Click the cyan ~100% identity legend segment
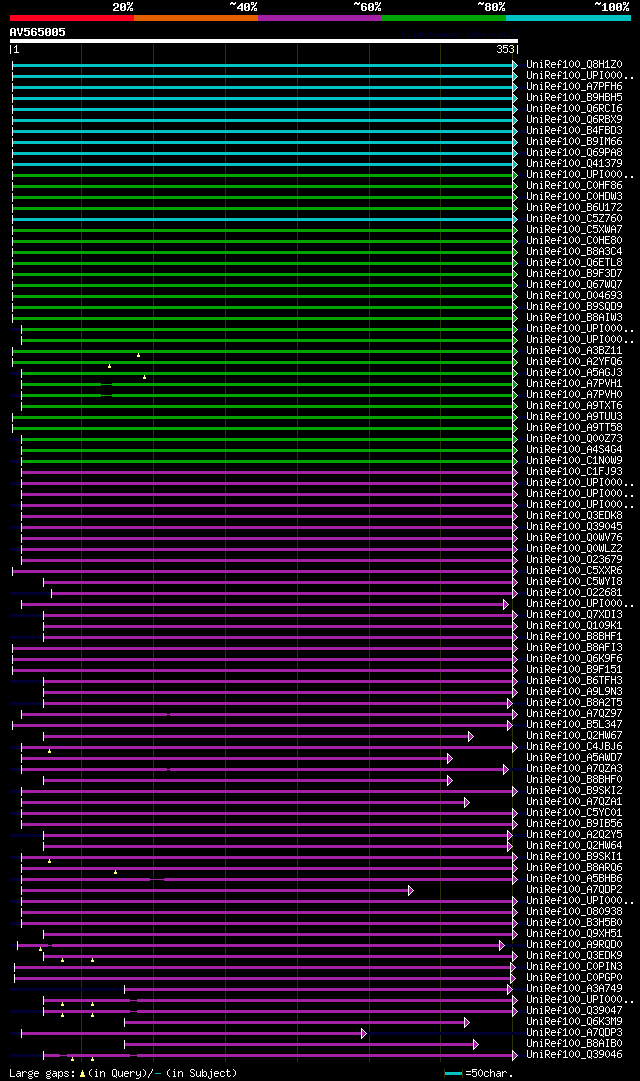 click(568, 18)
